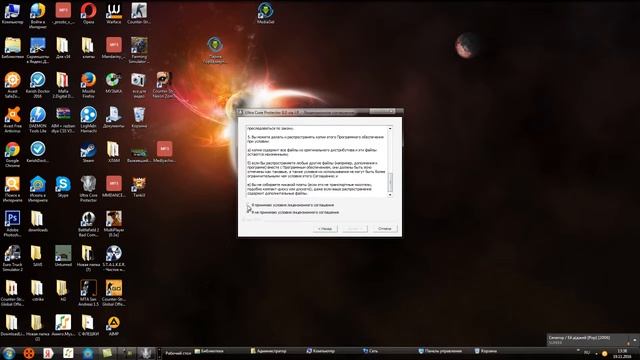Select the LogMeIn Hamachi desktop icon
Screen dimensions: 640x360
point(88,120)
